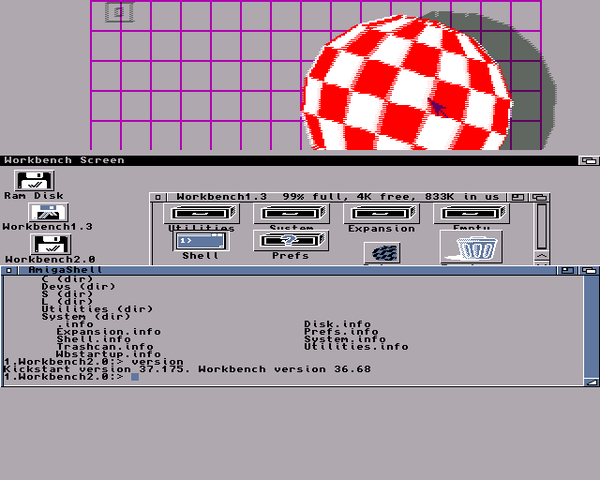The image size is (600, 480).
Task: Open the Utilities drawer
Action: click(201, 213)
